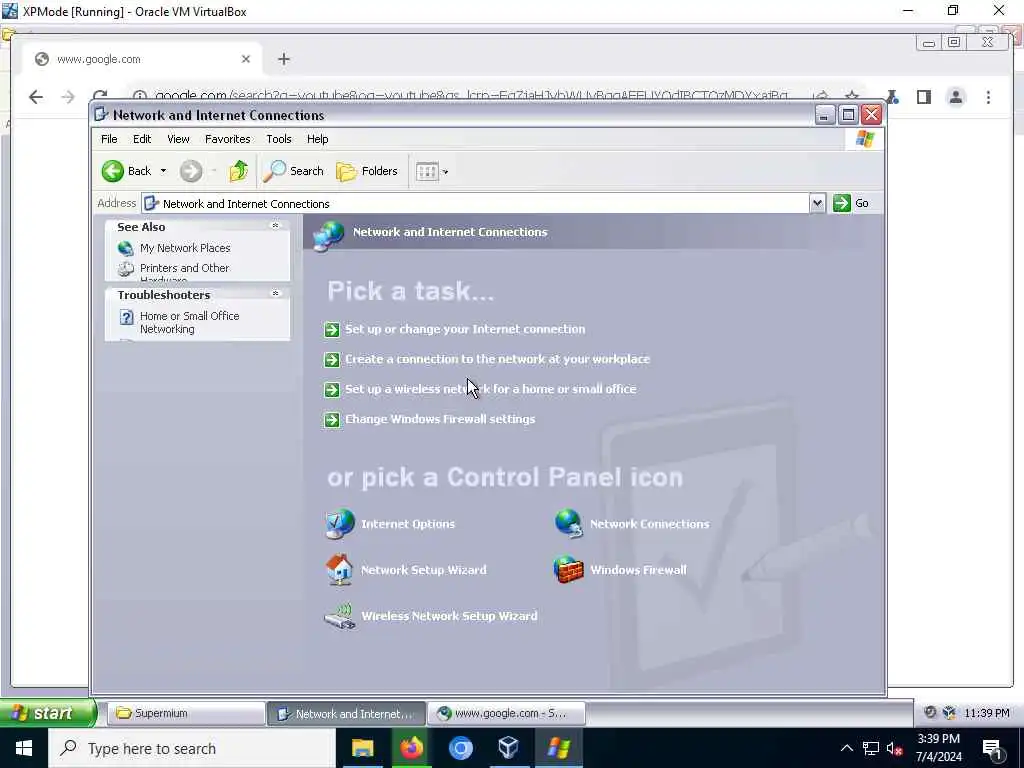1024x768 pixels.
Task: Click arrow icon beside Internet connection task
Action: 332,330
